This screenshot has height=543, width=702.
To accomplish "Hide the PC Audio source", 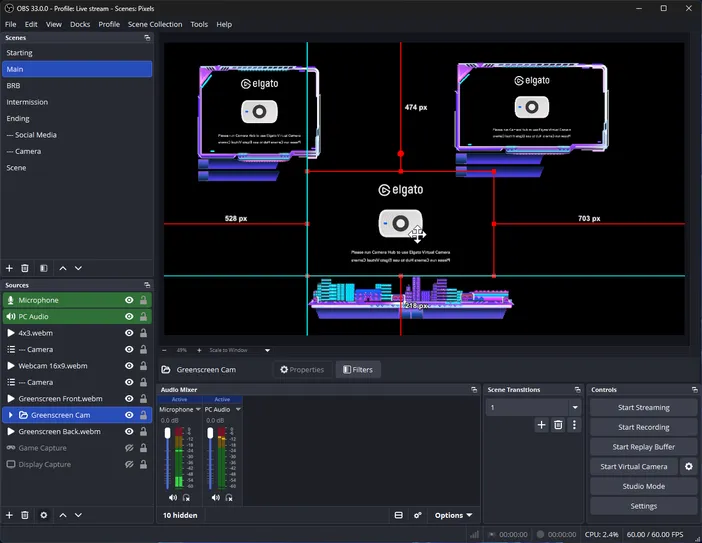I will pyautogui.click(x=129, y=316).
